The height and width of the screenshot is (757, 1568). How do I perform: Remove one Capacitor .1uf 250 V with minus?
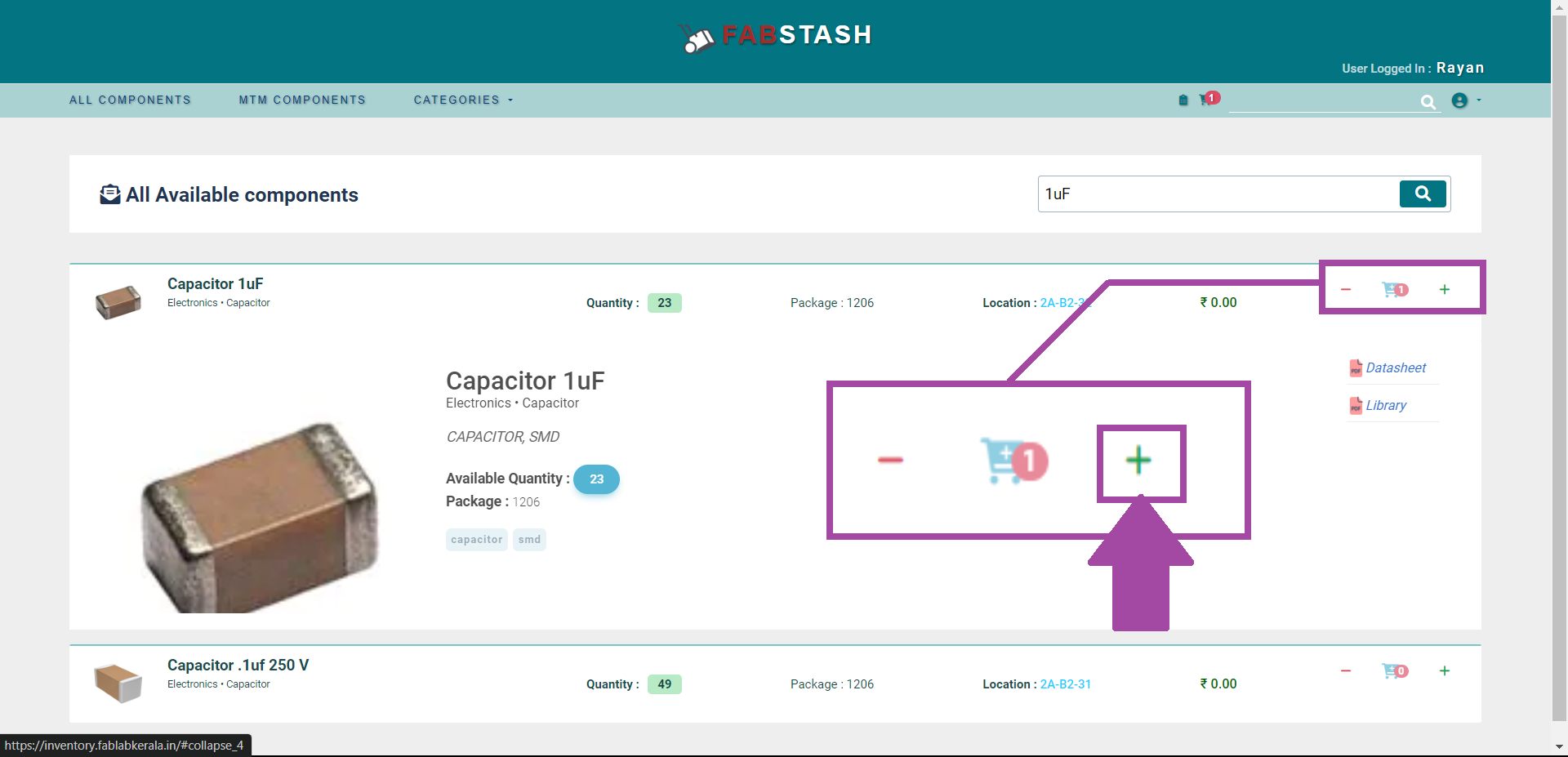click(1346, 671)
